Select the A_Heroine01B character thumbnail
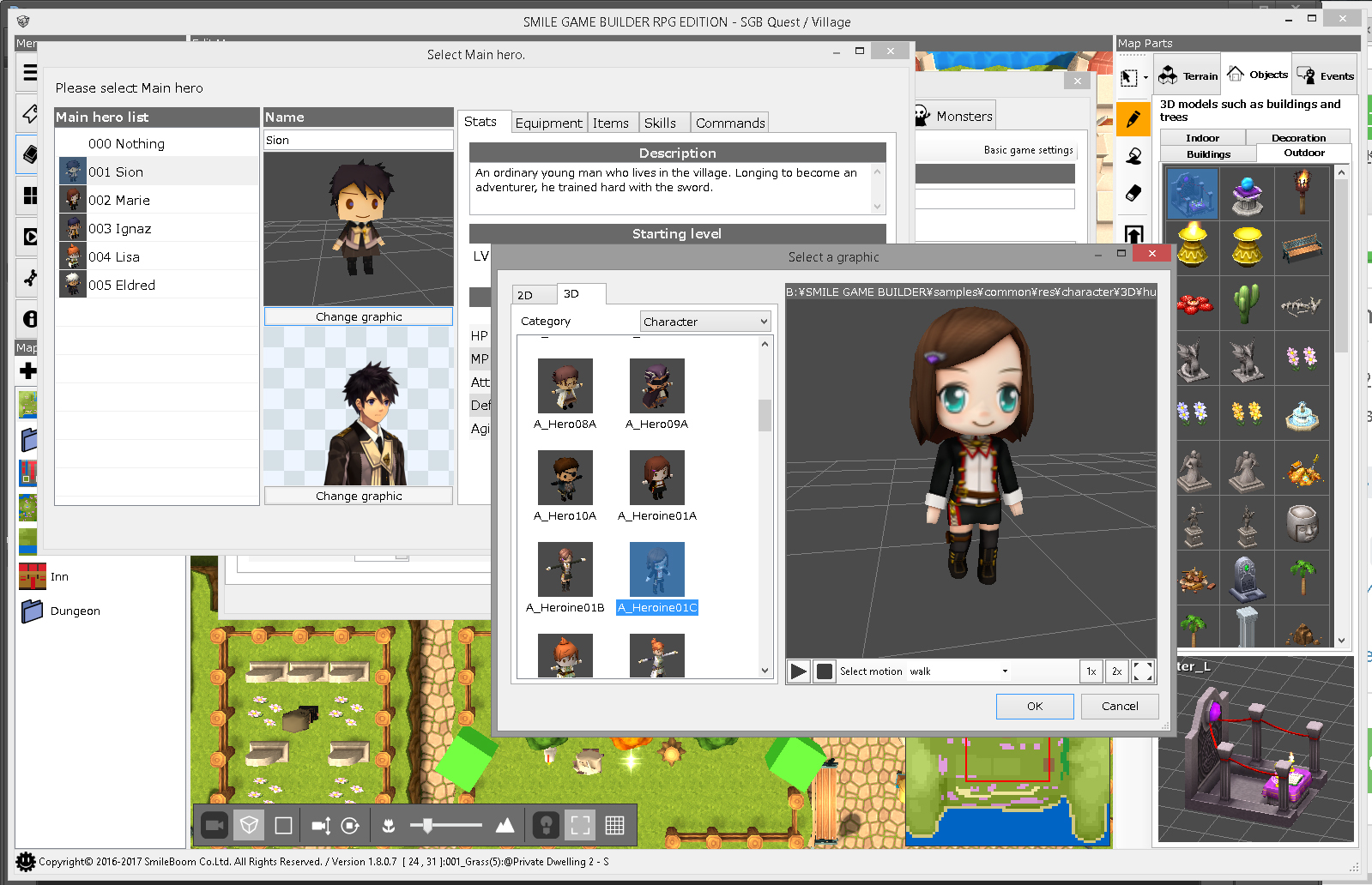 coord(565,569)
